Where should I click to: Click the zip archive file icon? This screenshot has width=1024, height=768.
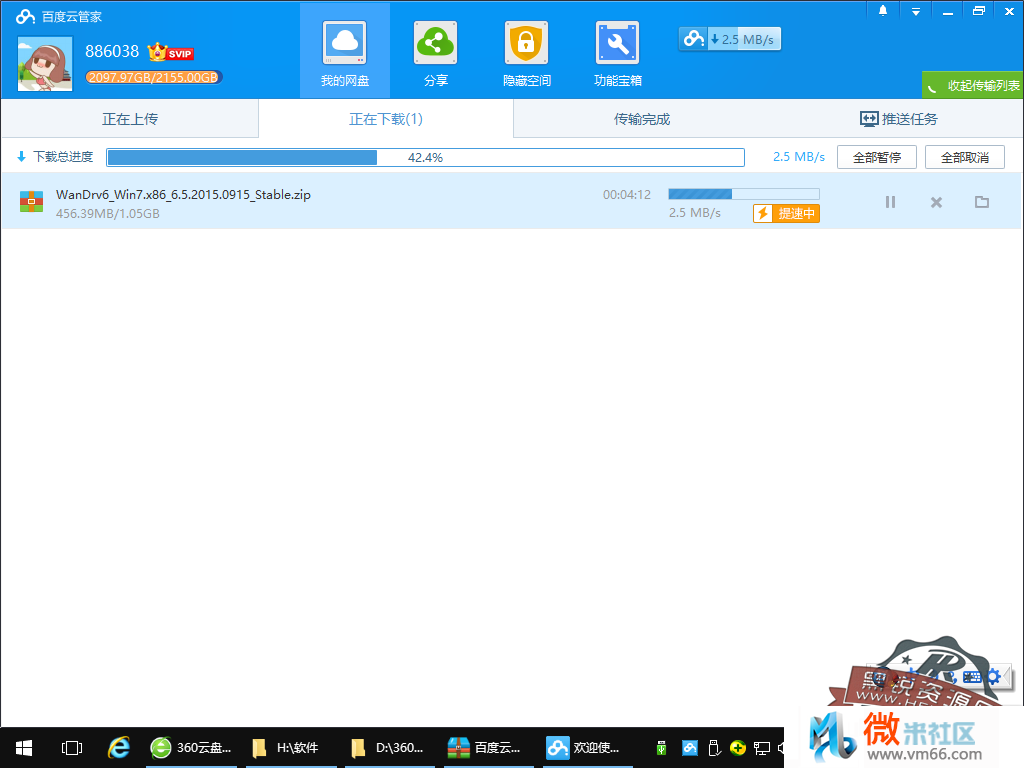tap(31, 201)
